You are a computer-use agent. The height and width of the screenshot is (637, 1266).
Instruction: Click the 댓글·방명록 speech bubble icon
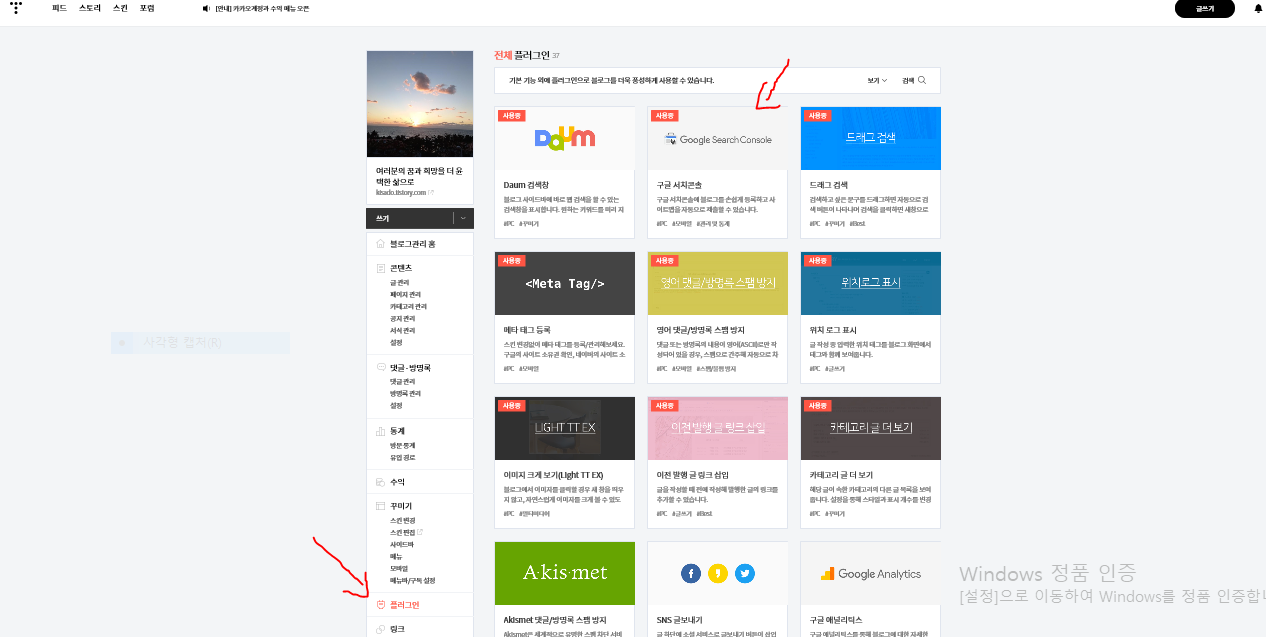pyautogui.click(x=380, y=368)
